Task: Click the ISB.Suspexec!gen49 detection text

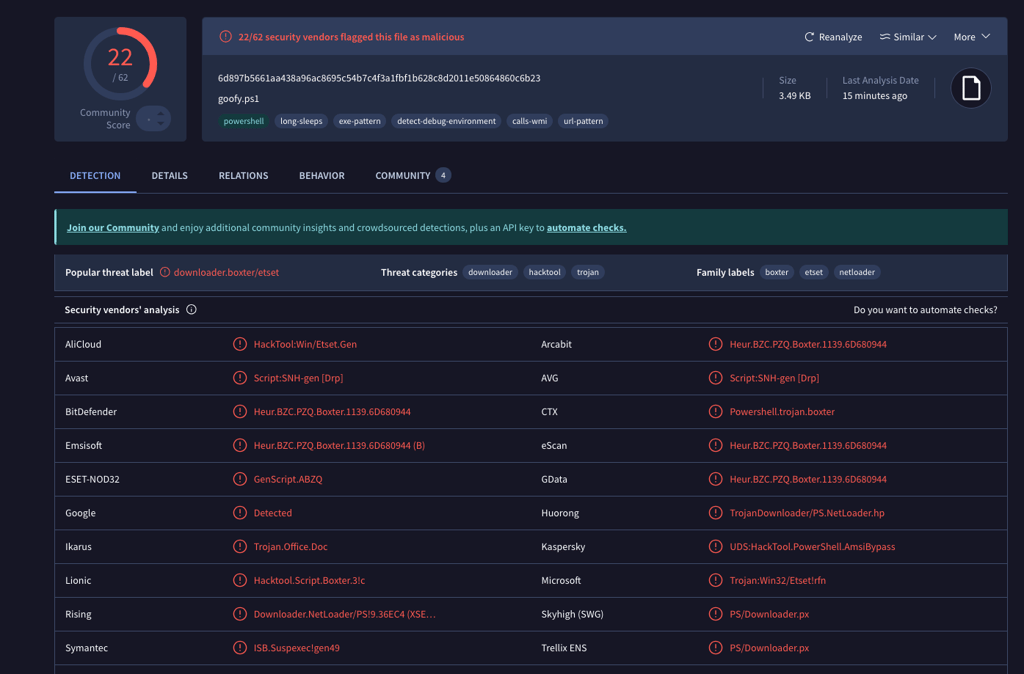Action: [296, 648]
